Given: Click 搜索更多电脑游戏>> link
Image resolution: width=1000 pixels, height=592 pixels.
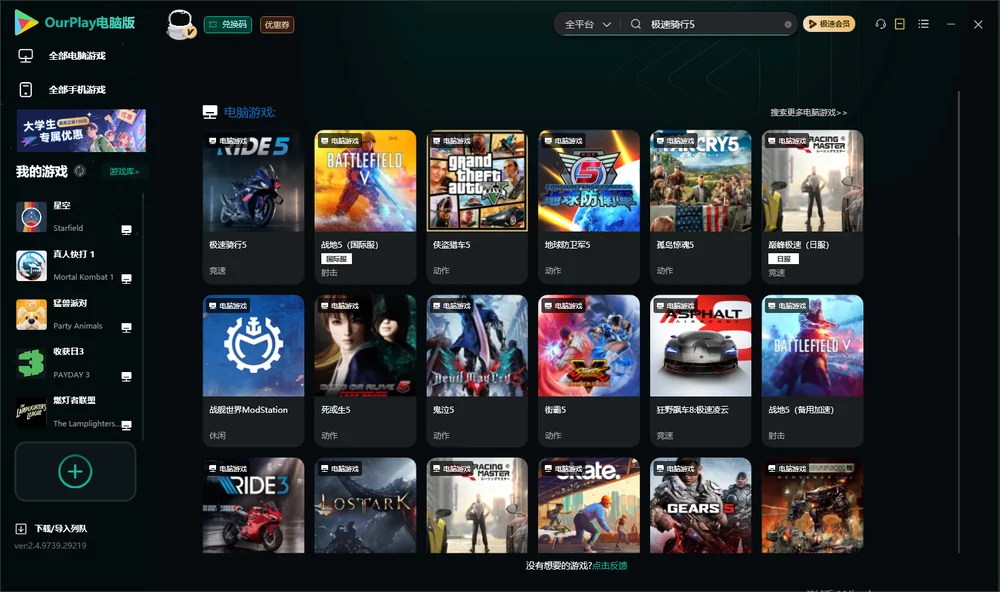Looking at the screenshot, I should click(808, 112).
